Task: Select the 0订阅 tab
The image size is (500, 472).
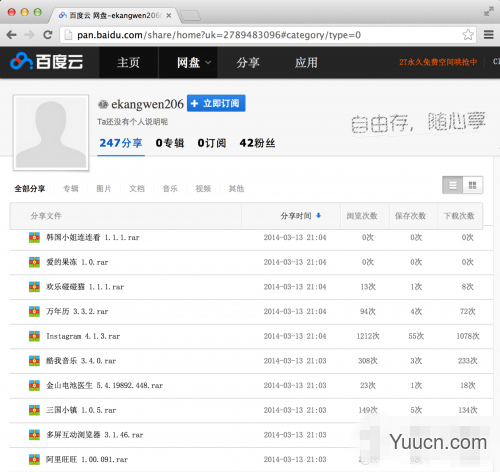Action: click(x=212, y=143)
